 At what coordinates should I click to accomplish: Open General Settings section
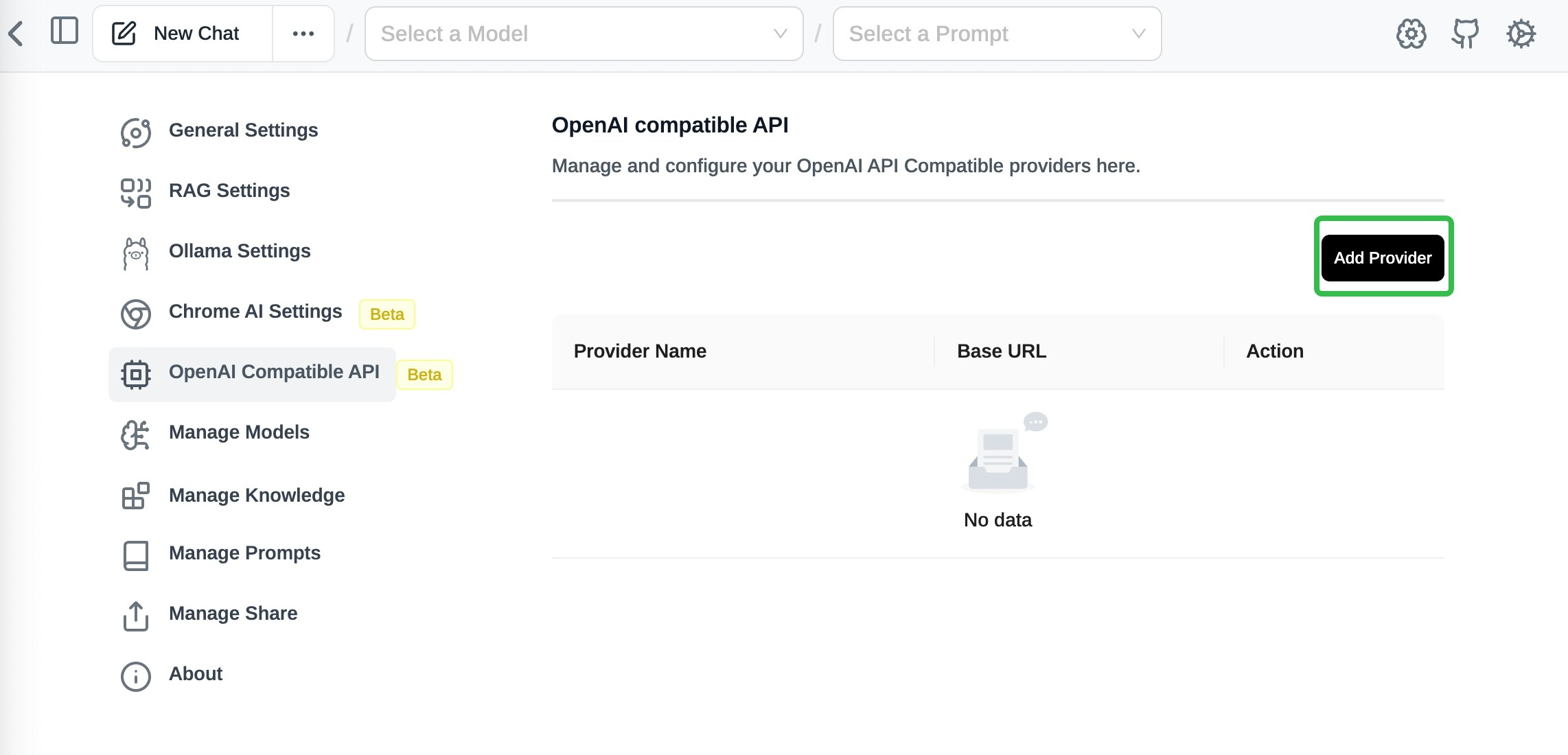point(243,130)
